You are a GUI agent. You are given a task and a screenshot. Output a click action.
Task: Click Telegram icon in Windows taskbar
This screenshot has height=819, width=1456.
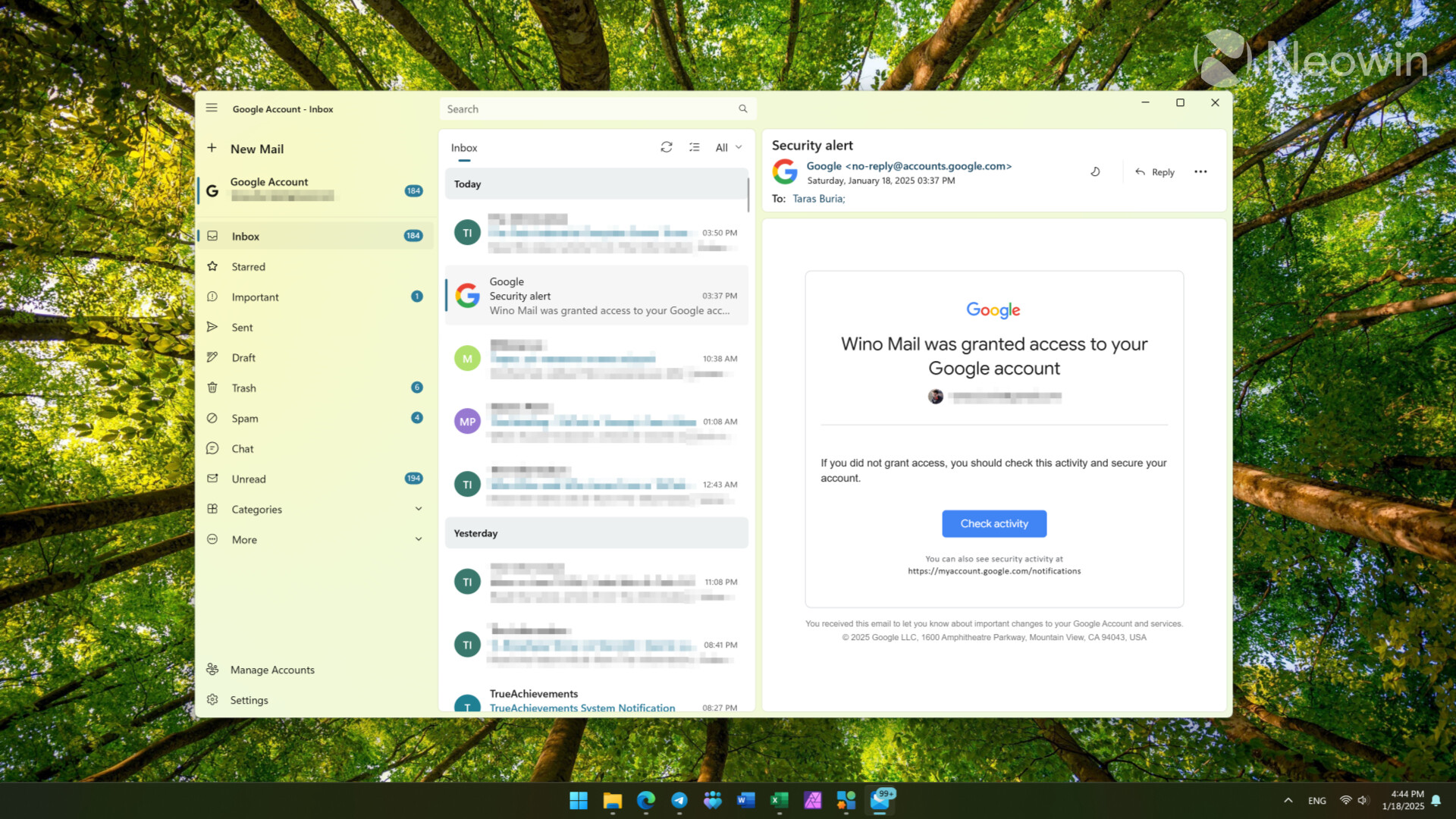coord(679,799)
